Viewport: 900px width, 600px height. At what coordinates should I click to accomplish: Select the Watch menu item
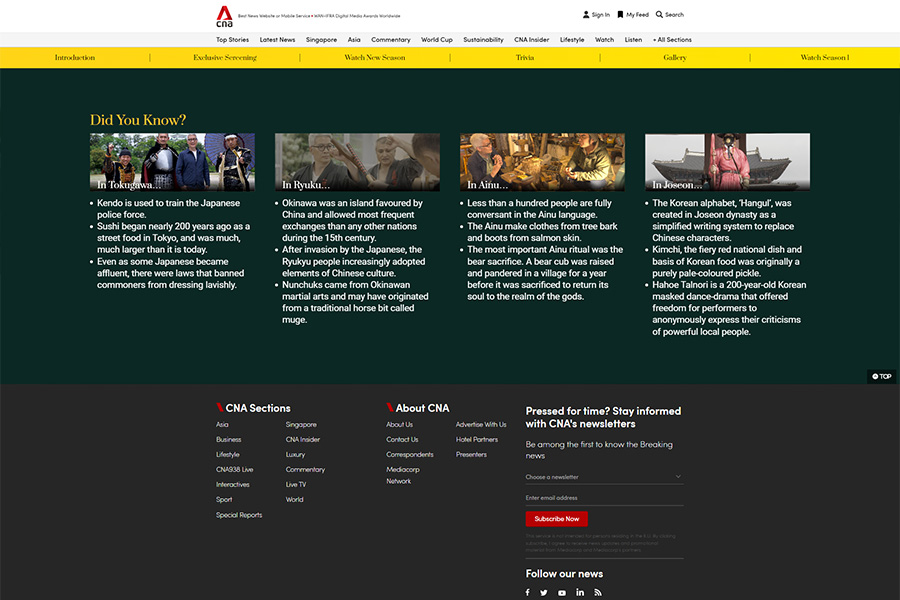click(x=604, y=40)
